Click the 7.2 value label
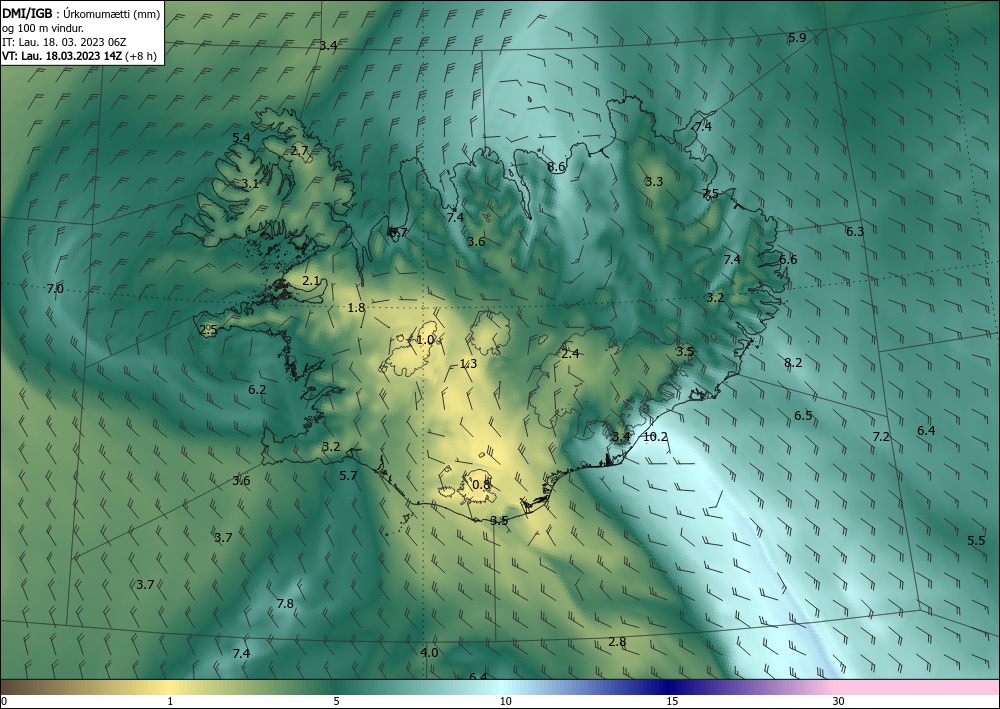1000x709 pixels. [881, 437]
